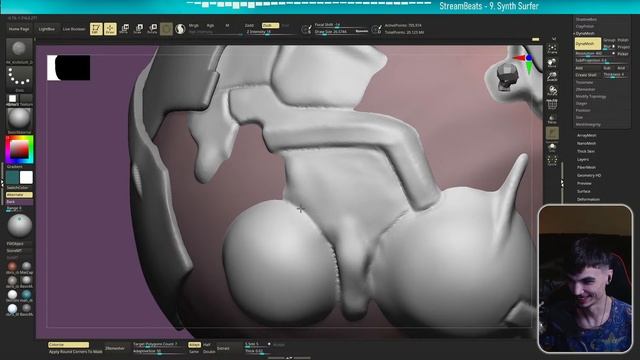Toggle the Mrgb mode button
The height and width of the screenshot is (360, 640).
point(193,26)
